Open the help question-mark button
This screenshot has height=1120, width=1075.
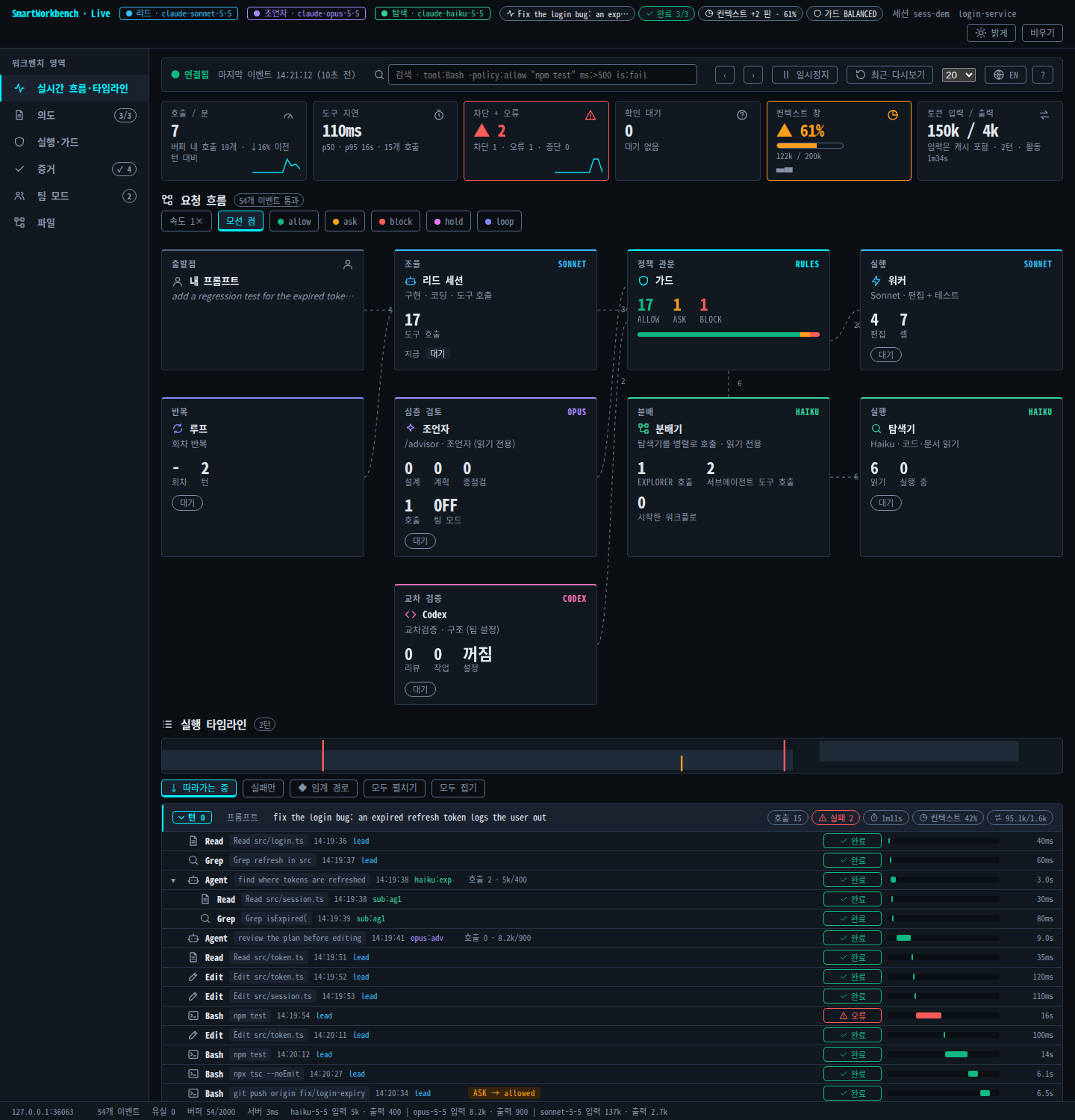tap(1043, 75)
